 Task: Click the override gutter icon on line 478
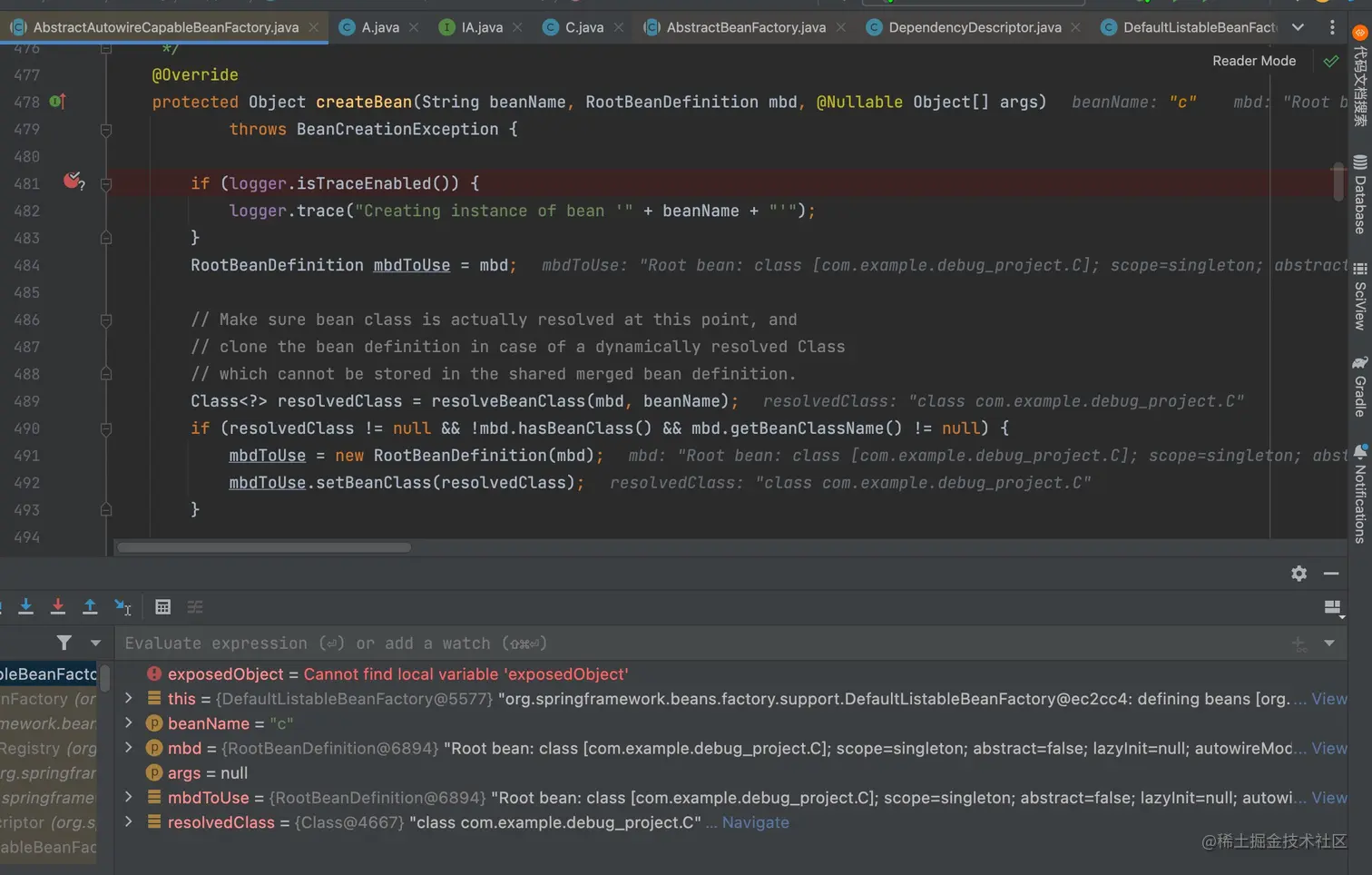pyautogui.click(x=57, y=102)
